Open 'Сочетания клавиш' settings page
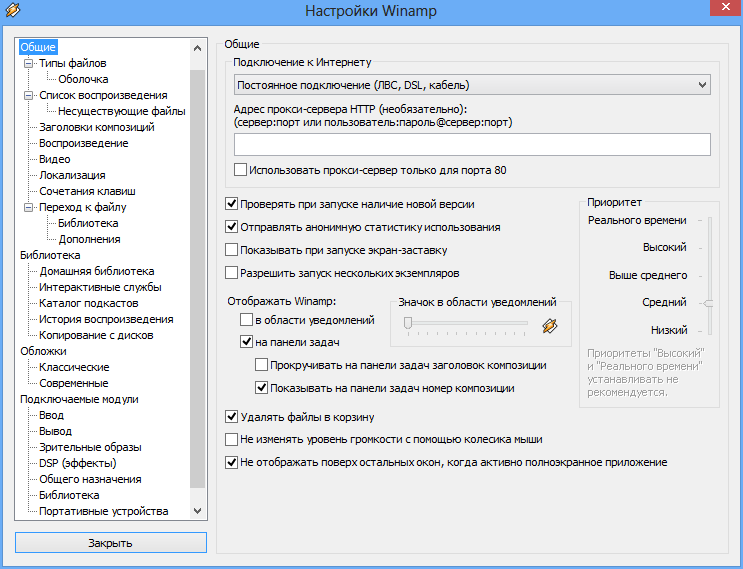 click(87, 191)
